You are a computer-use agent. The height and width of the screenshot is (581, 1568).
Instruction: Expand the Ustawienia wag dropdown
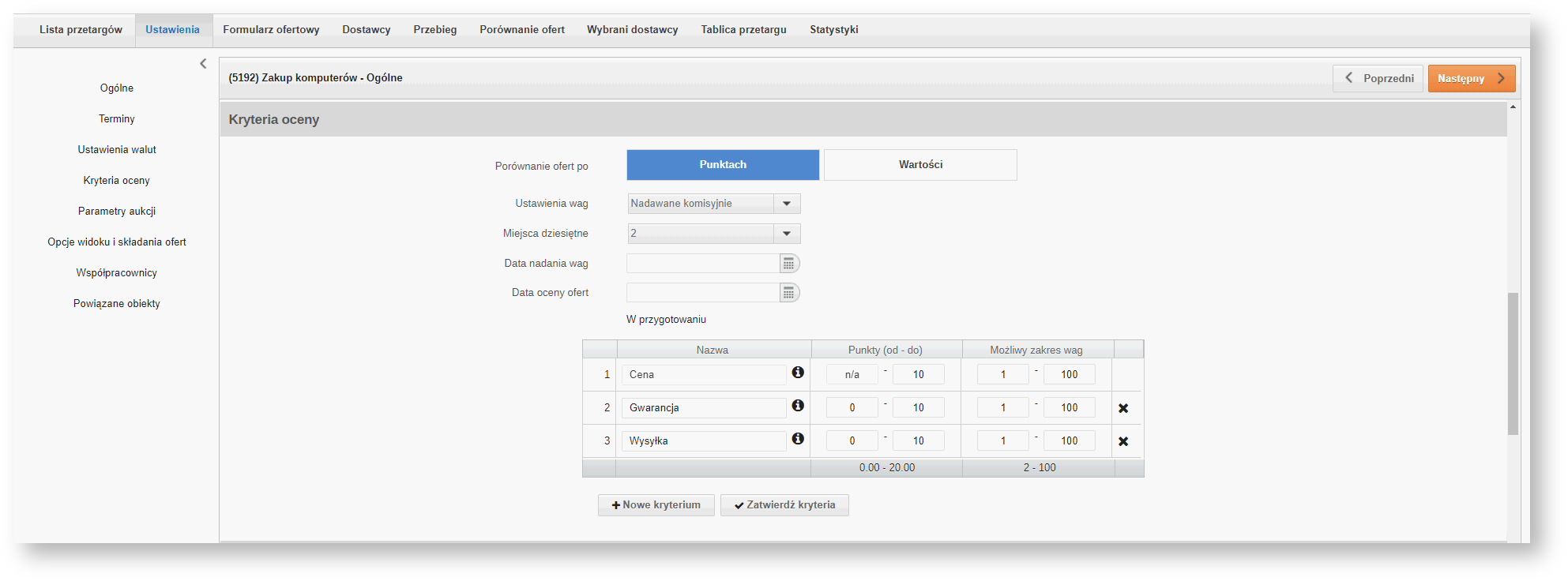click(x=787, y=204)
